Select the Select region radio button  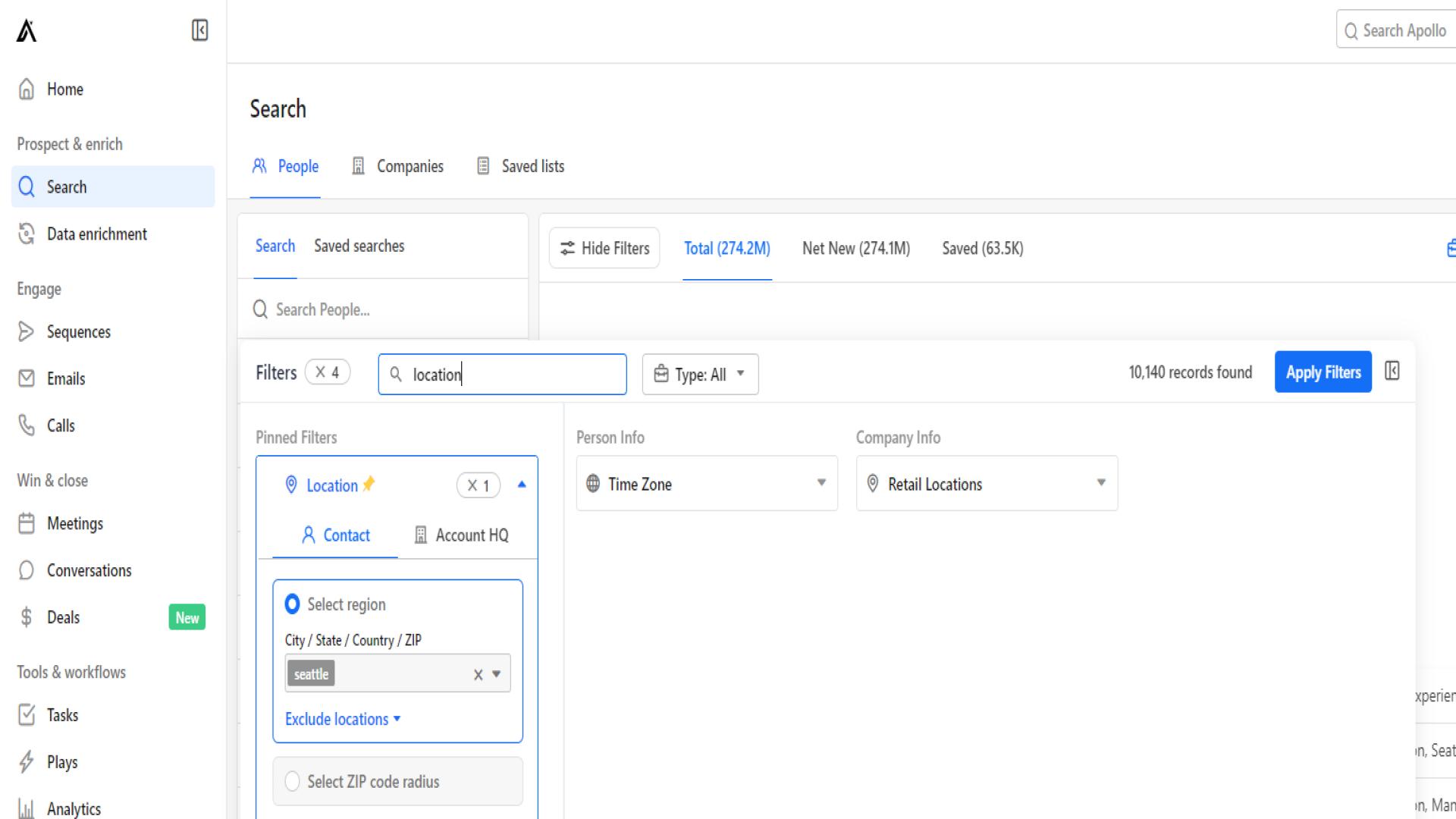click(293, 604)
